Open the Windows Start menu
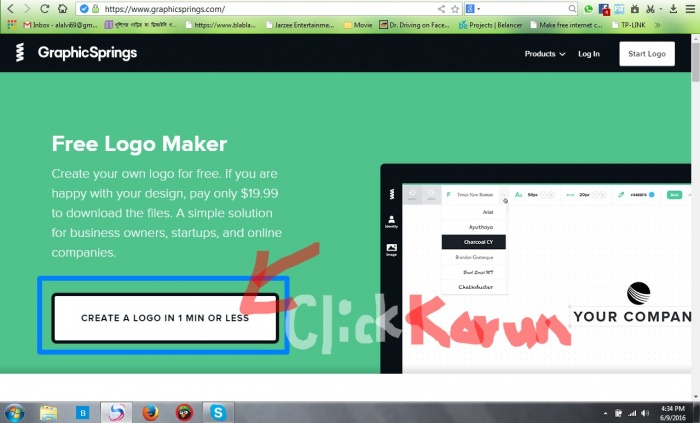700x423 pixels. (x=14, y=412)
